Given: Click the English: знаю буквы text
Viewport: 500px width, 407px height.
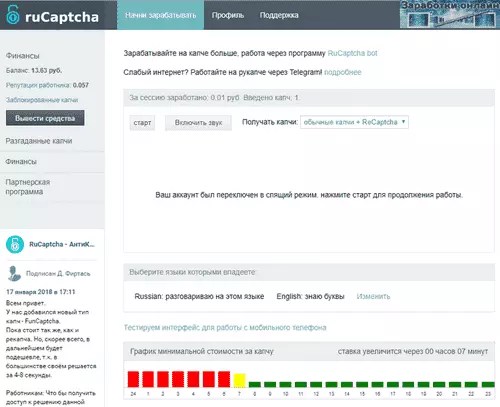Looking at the screenshot, I should point(310,296).
